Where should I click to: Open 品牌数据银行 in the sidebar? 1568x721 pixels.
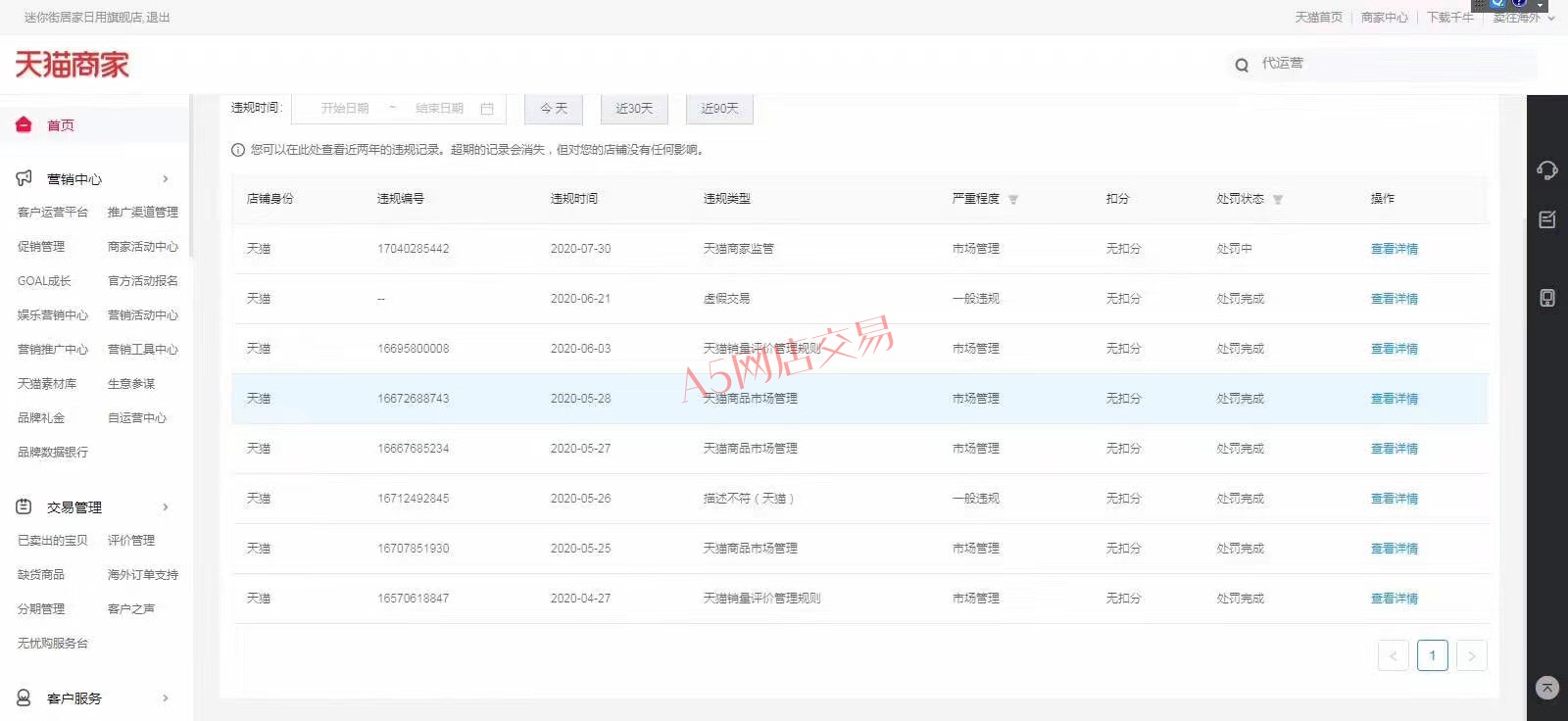[x=53, y=452]
